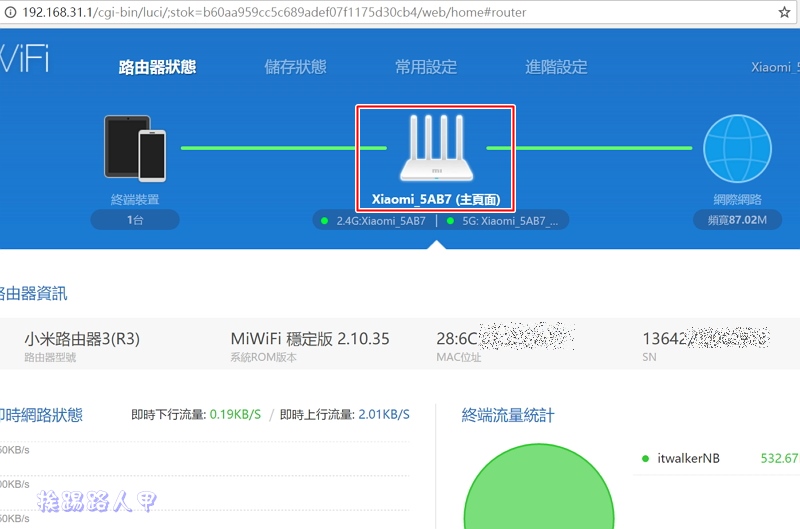Select the Xiaomi_5AB7 (主頁面) label
800x529 pixels.
pos(436,199)
